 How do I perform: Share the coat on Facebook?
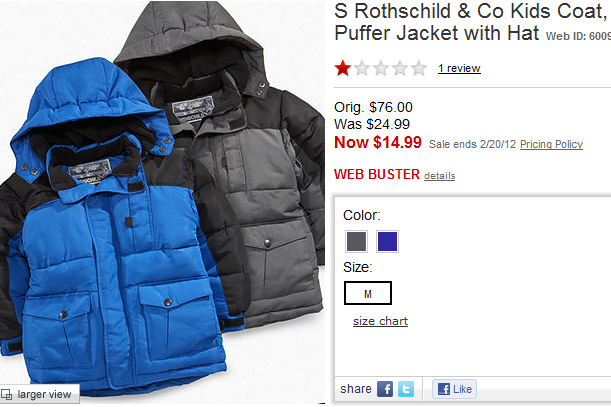click(385, 389)
